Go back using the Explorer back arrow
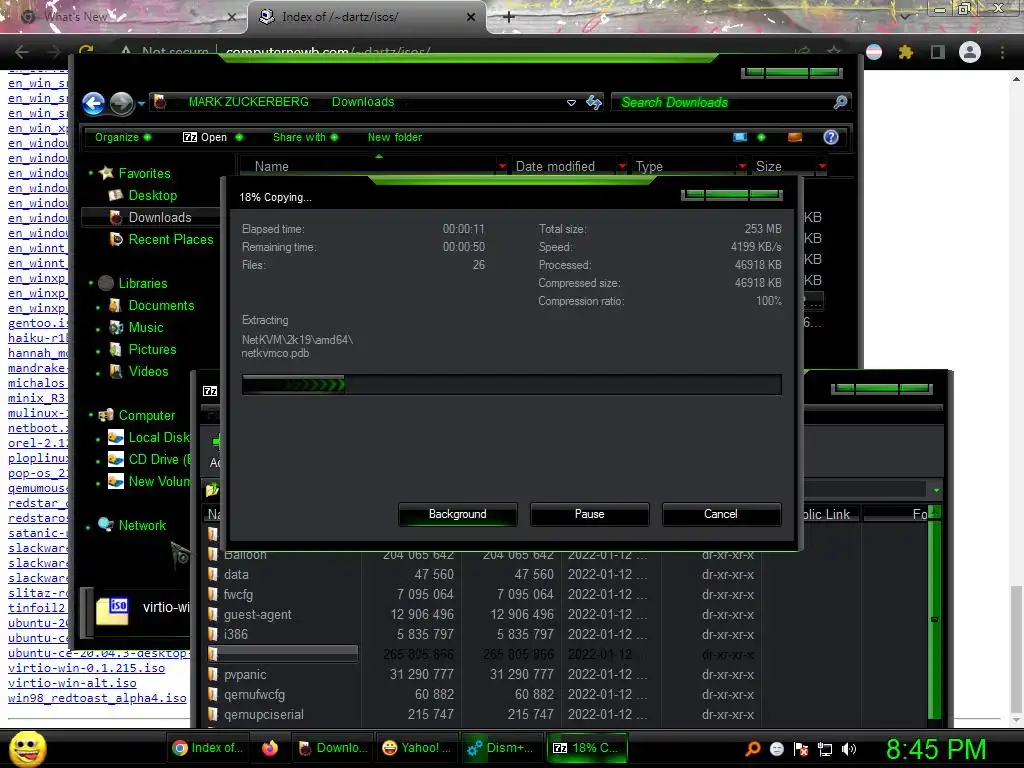The image size is (1024, 768). pos(93,103)
